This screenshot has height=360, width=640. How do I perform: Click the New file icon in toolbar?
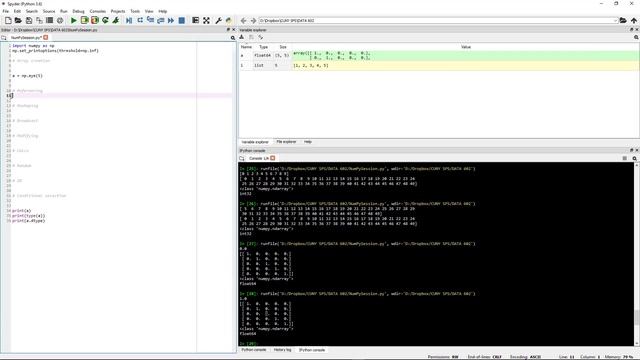(8, 20)
